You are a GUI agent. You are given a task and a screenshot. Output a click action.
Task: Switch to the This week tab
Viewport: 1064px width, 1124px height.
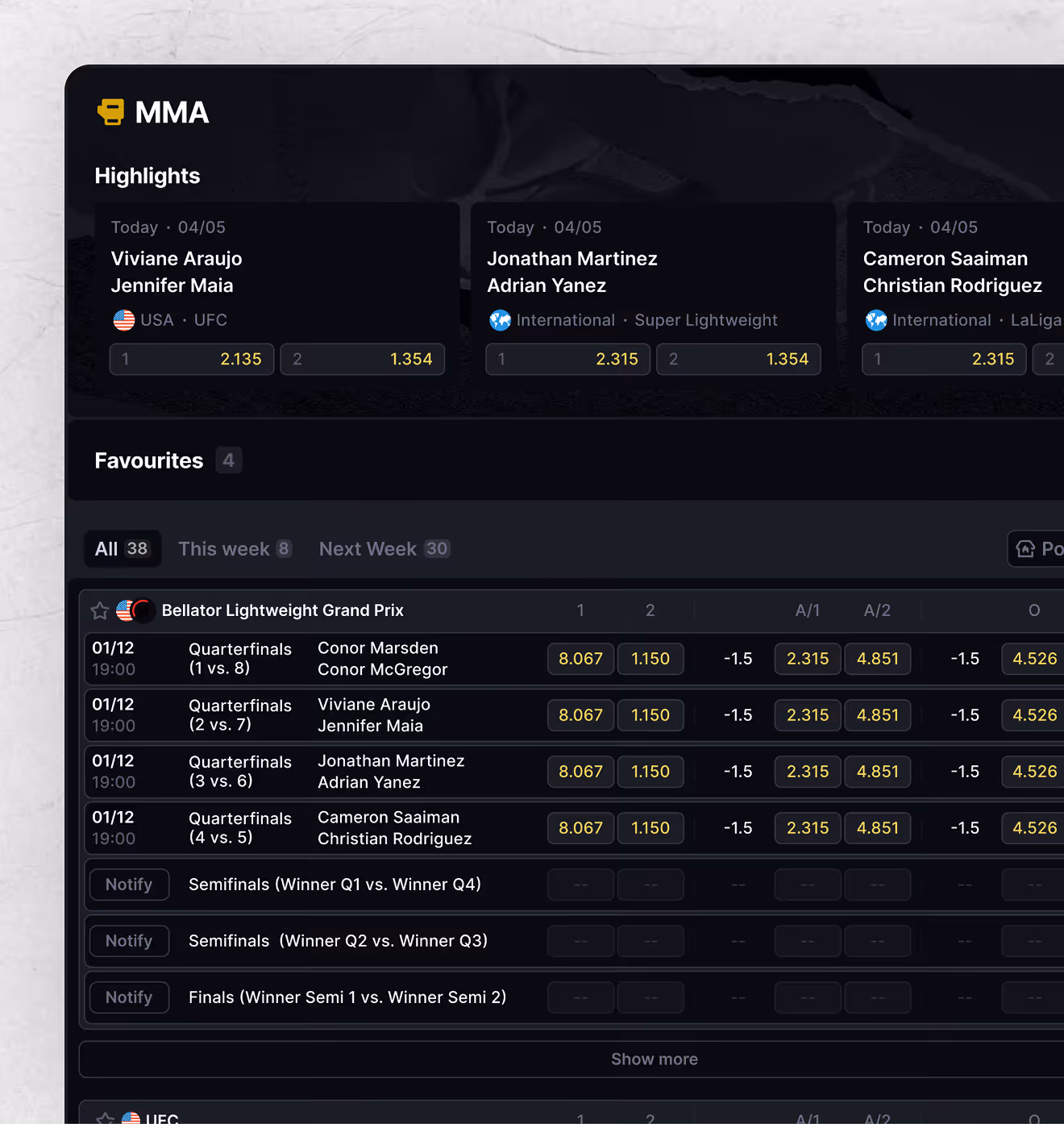[x=235, y=549]
